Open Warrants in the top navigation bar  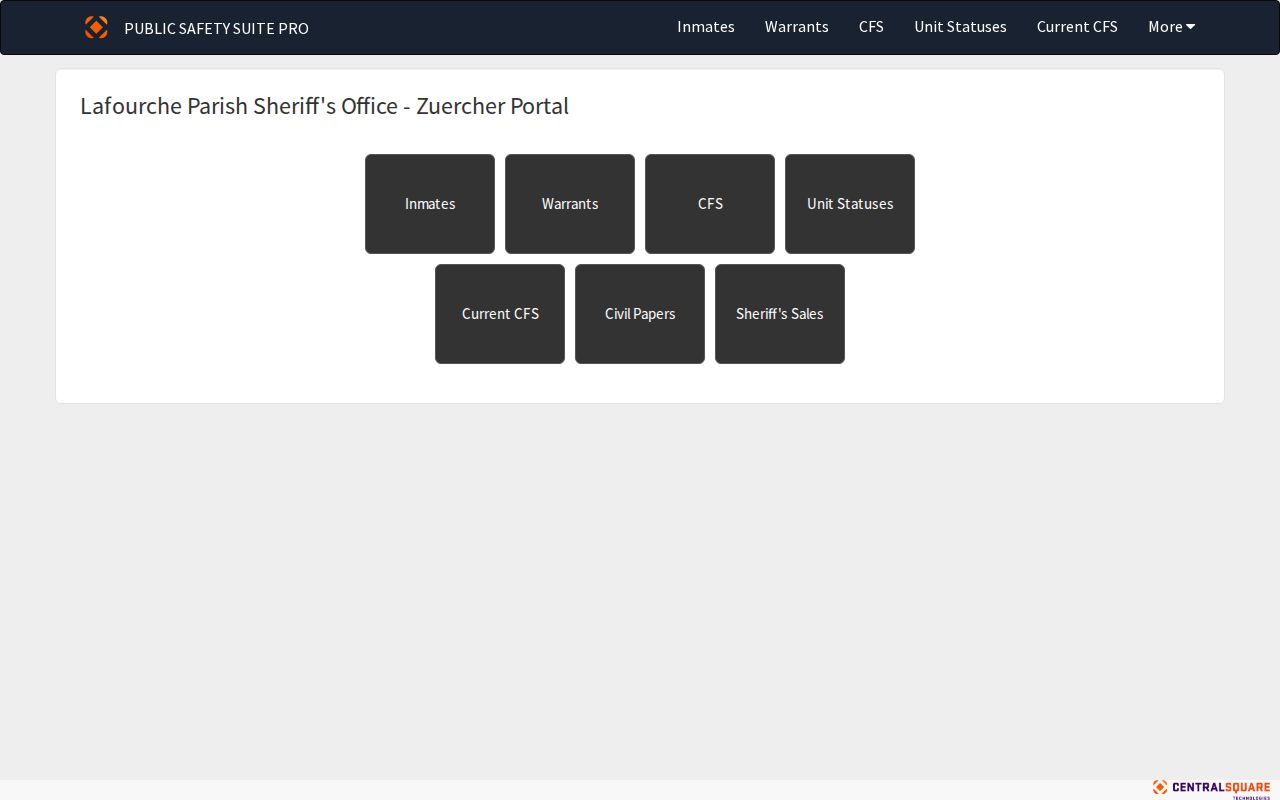pos(796,27)
